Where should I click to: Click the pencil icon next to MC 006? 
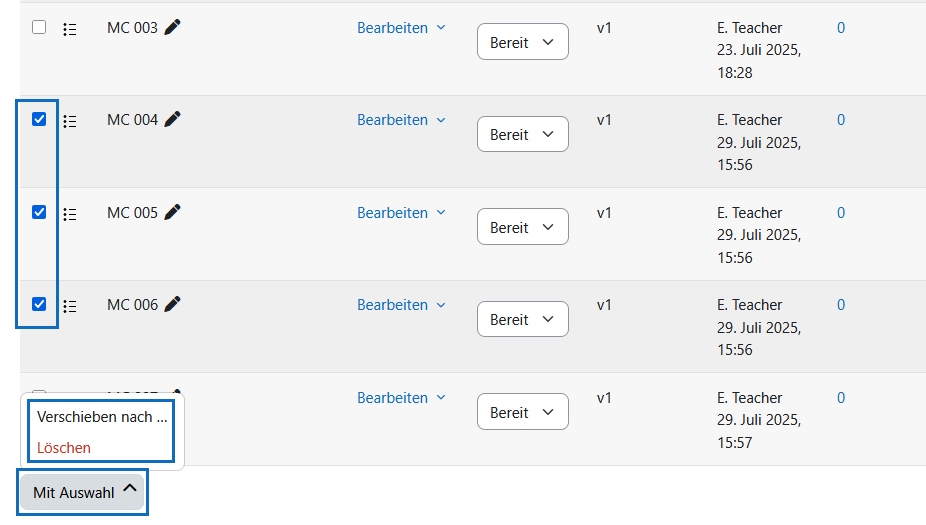point(173,304)
